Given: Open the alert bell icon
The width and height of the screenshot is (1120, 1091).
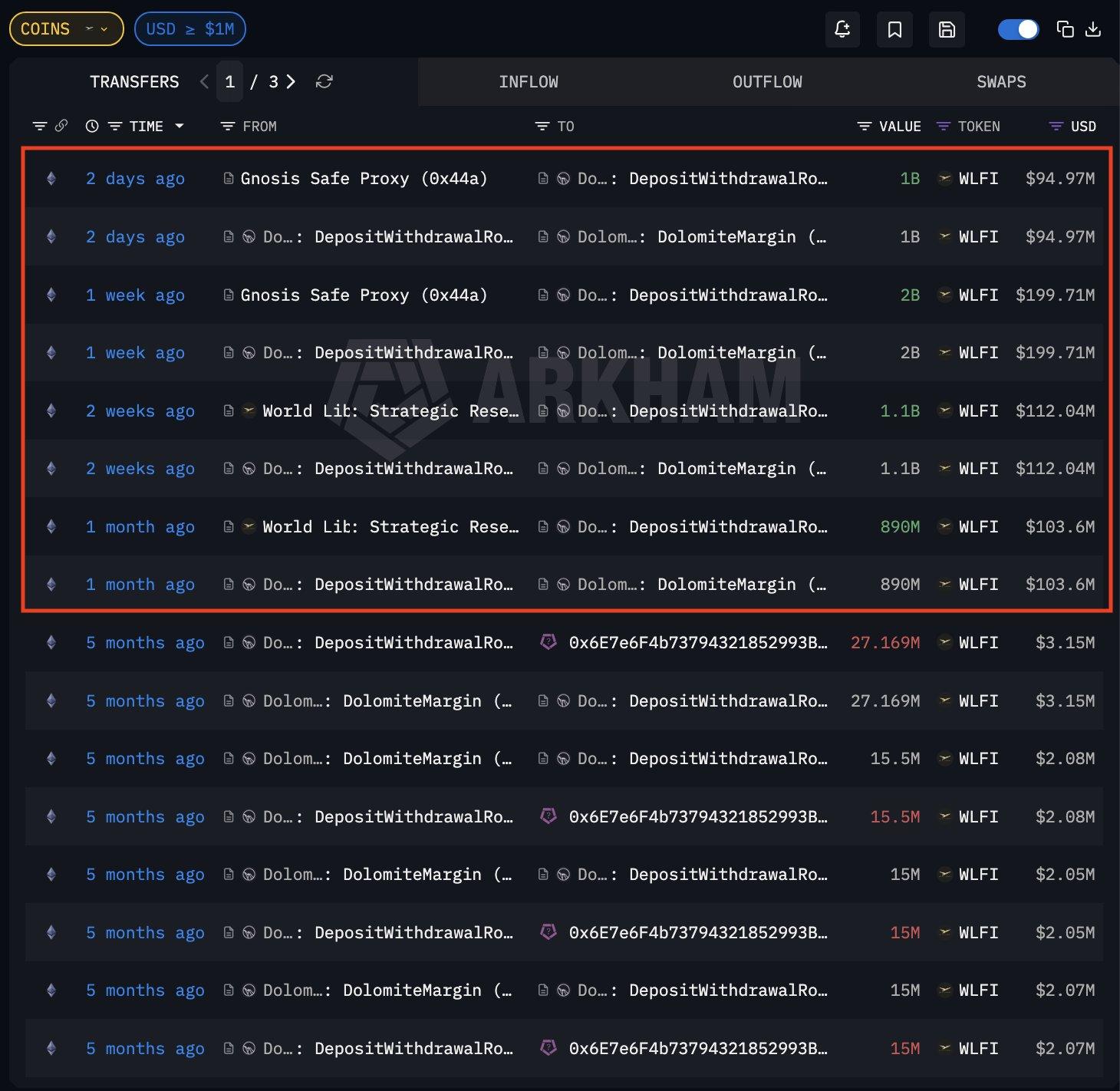Looking at the screenshot, I should pyautogui.click(x=842, y=29).
